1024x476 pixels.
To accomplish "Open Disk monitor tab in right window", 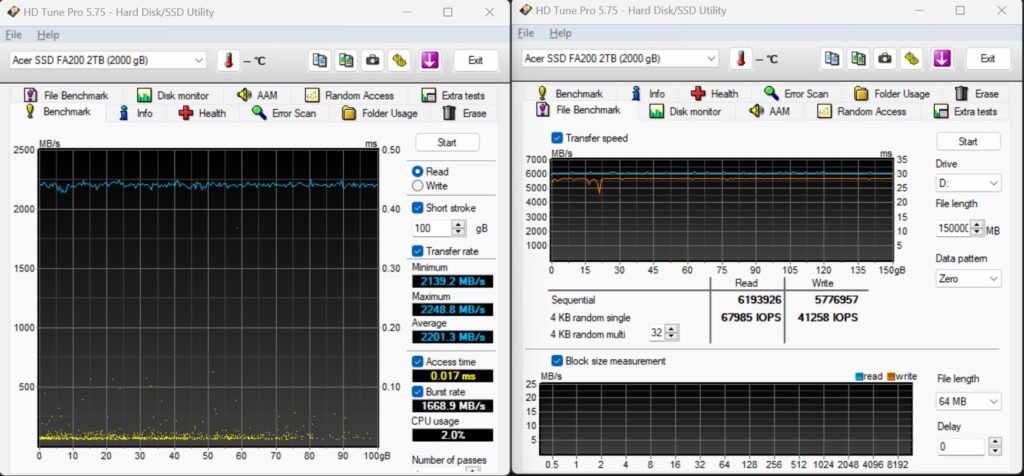I will [685, 111].
